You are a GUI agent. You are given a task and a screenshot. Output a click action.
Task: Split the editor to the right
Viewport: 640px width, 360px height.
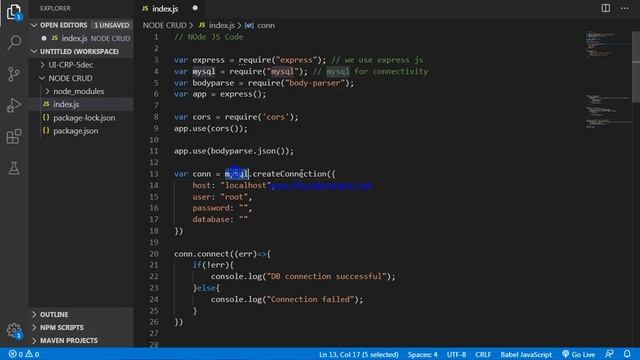[x=606, y=8]
